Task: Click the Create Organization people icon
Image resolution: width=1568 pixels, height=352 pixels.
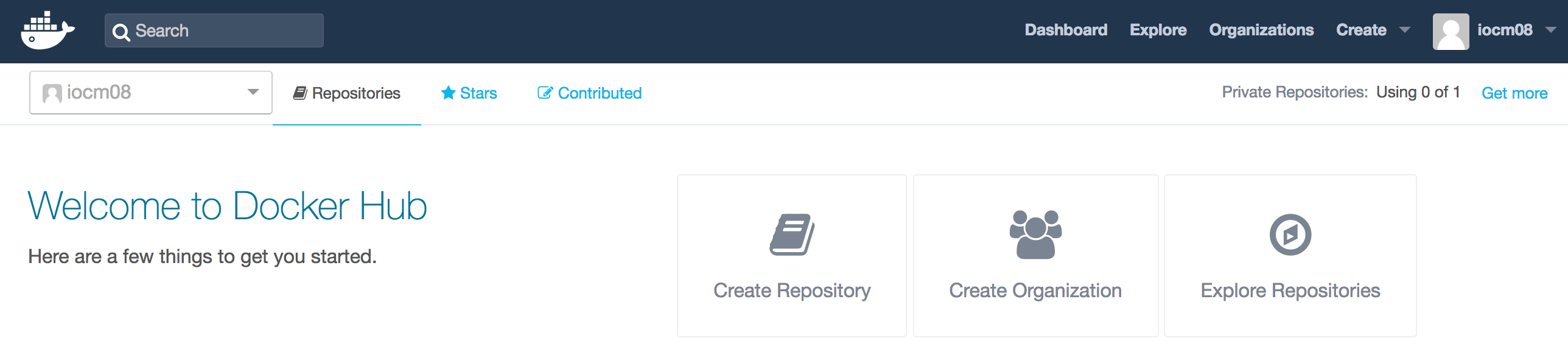Action: [1035, 234]
